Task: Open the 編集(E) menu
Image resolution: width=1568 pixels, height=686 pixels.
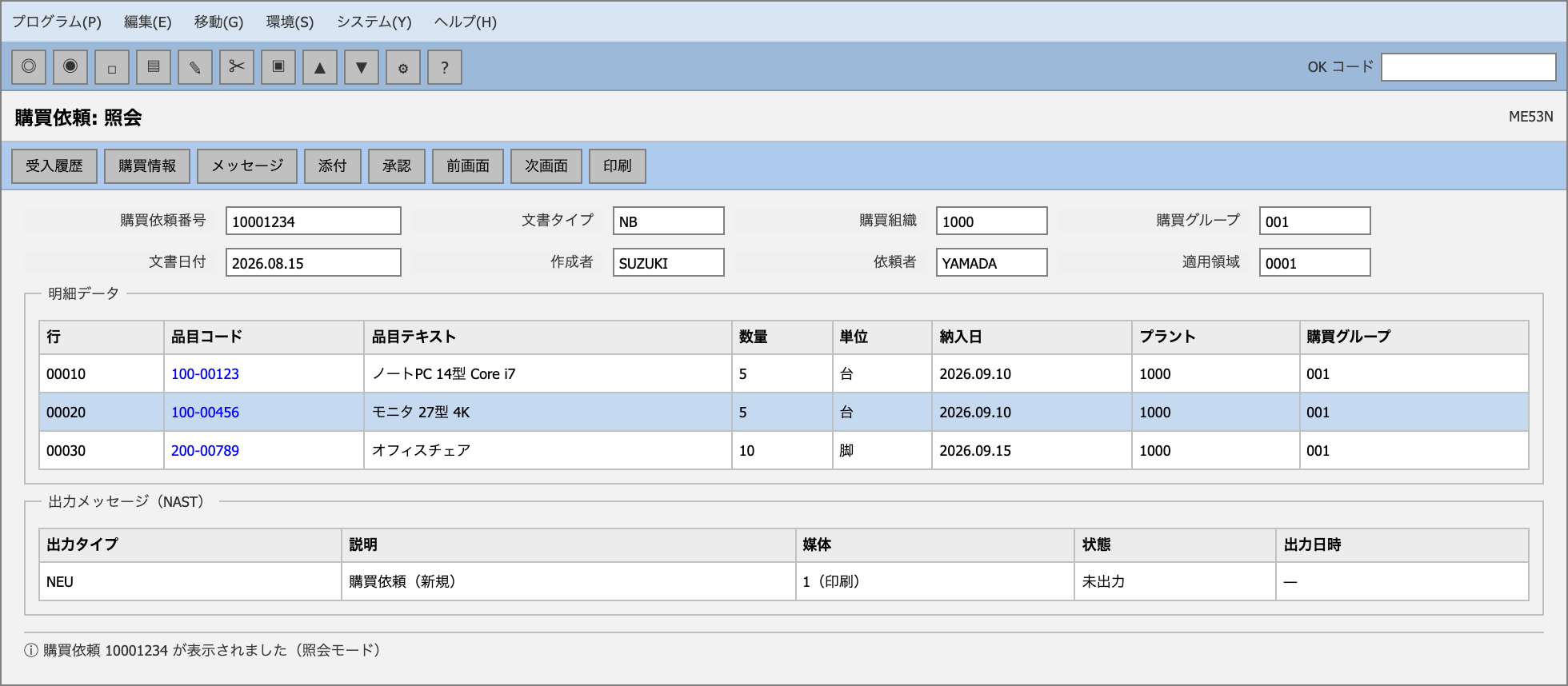Action: tap(148, 22)
